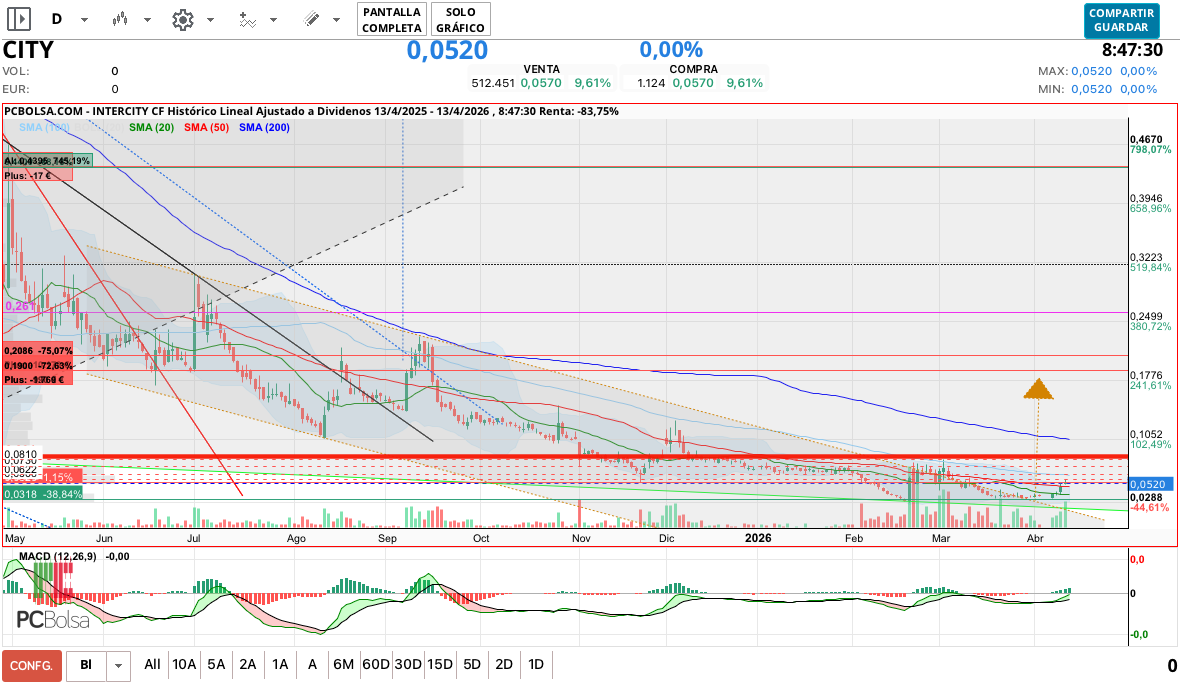Viewport: 1180px width, 688px height.
Task: Toggle the SMA (50) indicator label
Action: tap(207, 127)
